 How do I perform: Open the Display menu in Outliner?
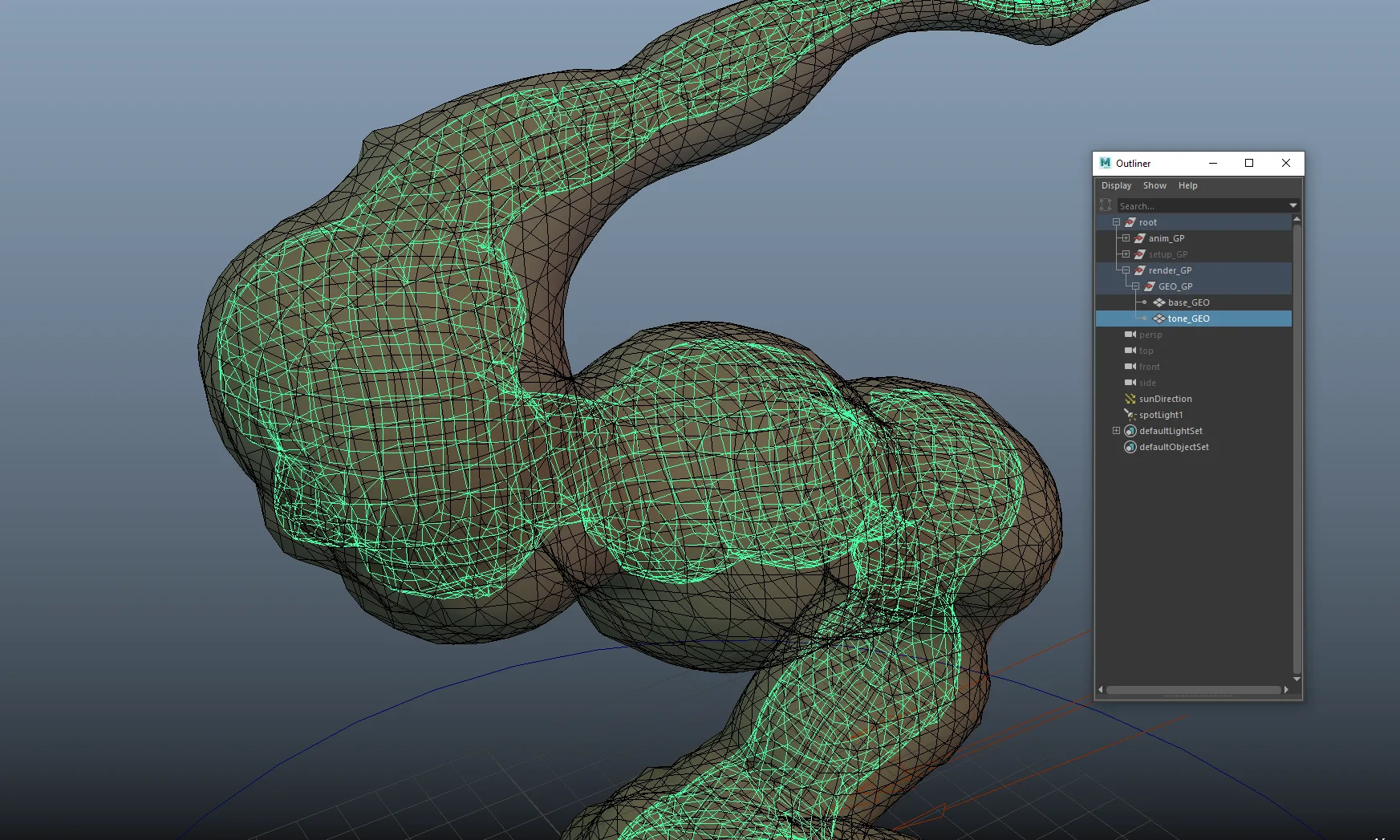tap(1116, 185)
